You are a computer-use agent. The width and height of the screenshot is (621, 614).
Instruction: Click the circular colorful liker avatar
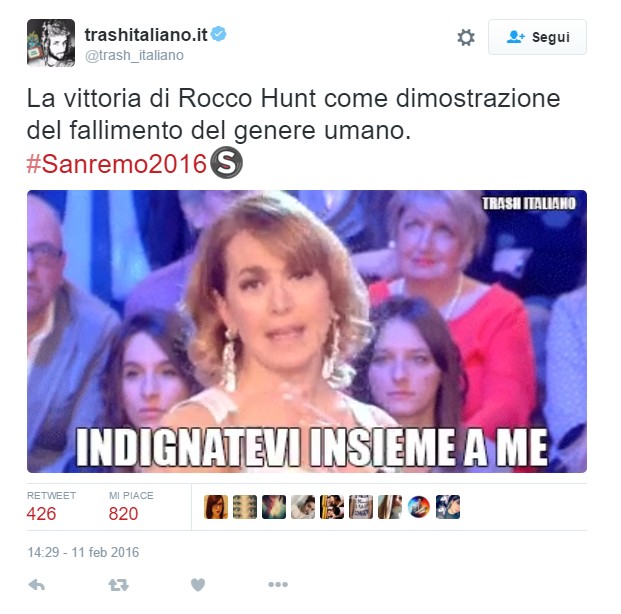coord(419,507)
